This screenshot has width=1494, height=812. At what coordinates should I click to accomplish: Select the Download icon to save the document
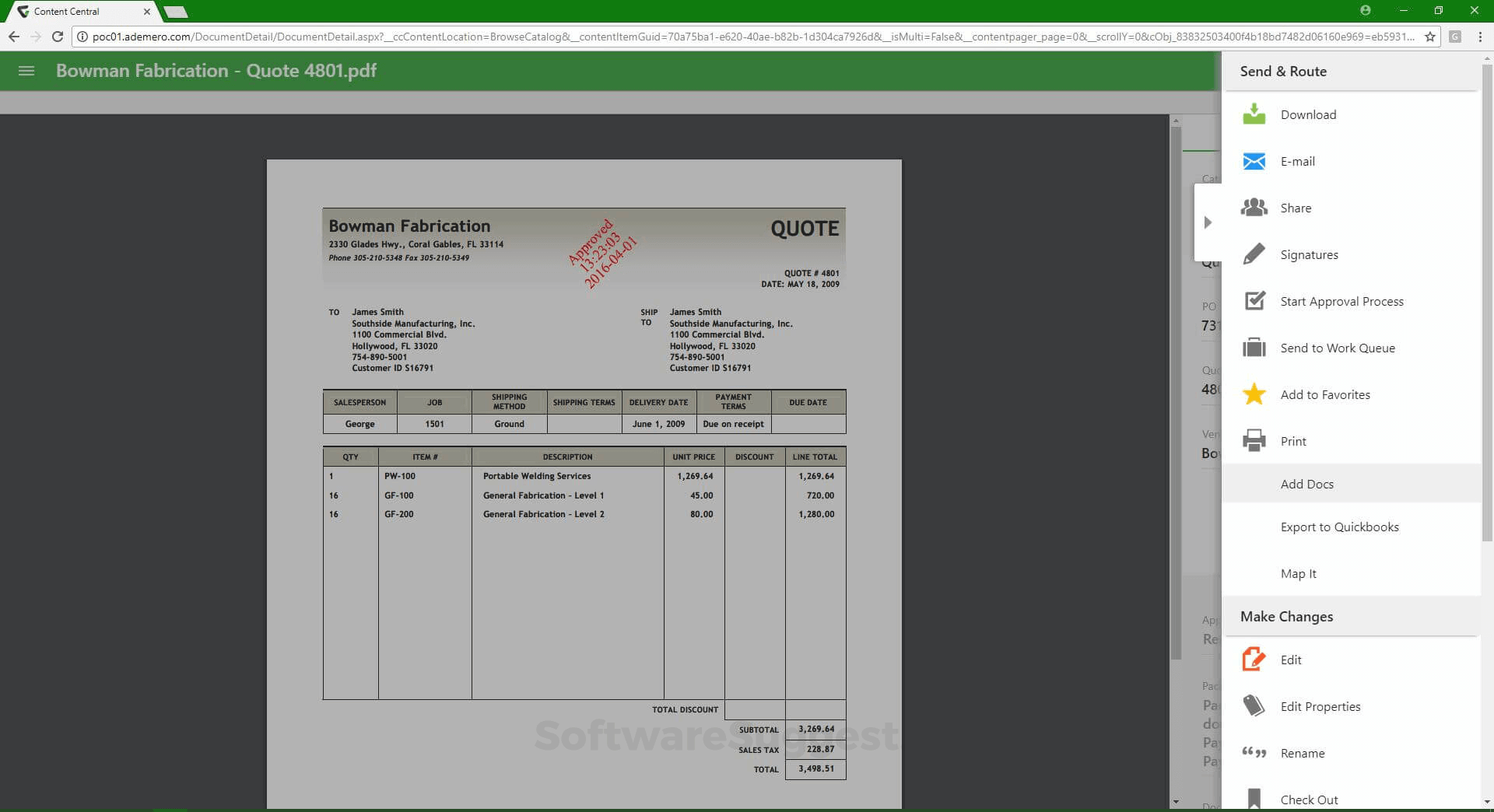[x=1254, y=114]
